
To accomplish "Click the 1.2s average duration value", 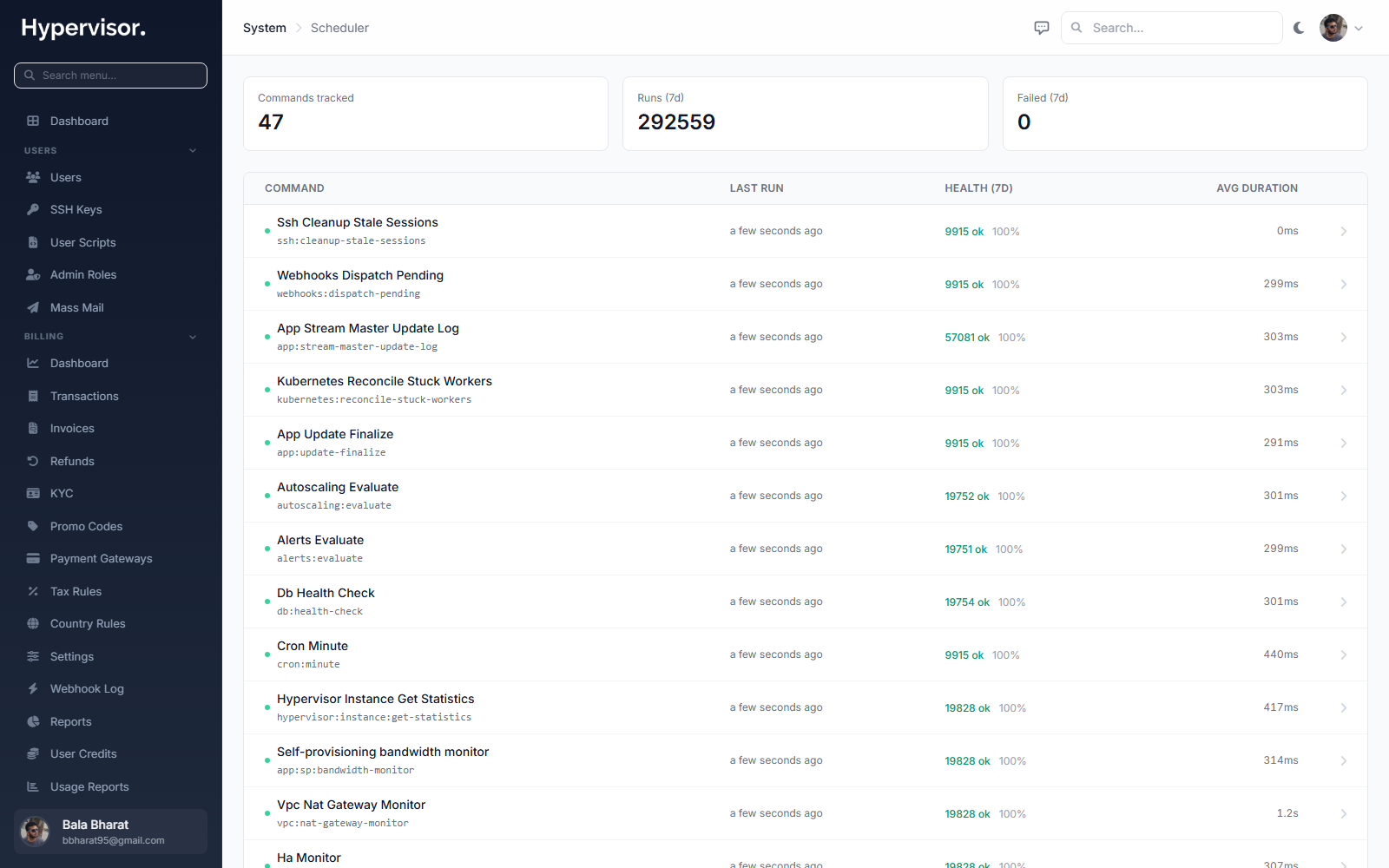I will pyautogui.click(x=1287, y=813).
